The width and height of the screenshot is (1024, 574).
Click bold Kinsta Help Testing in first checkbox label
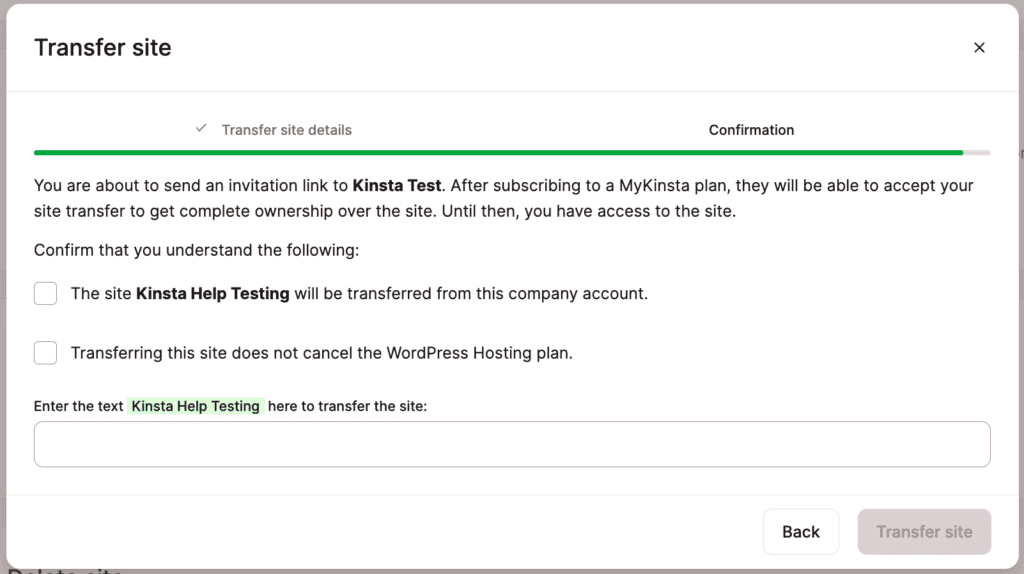[x=212, y=294]
